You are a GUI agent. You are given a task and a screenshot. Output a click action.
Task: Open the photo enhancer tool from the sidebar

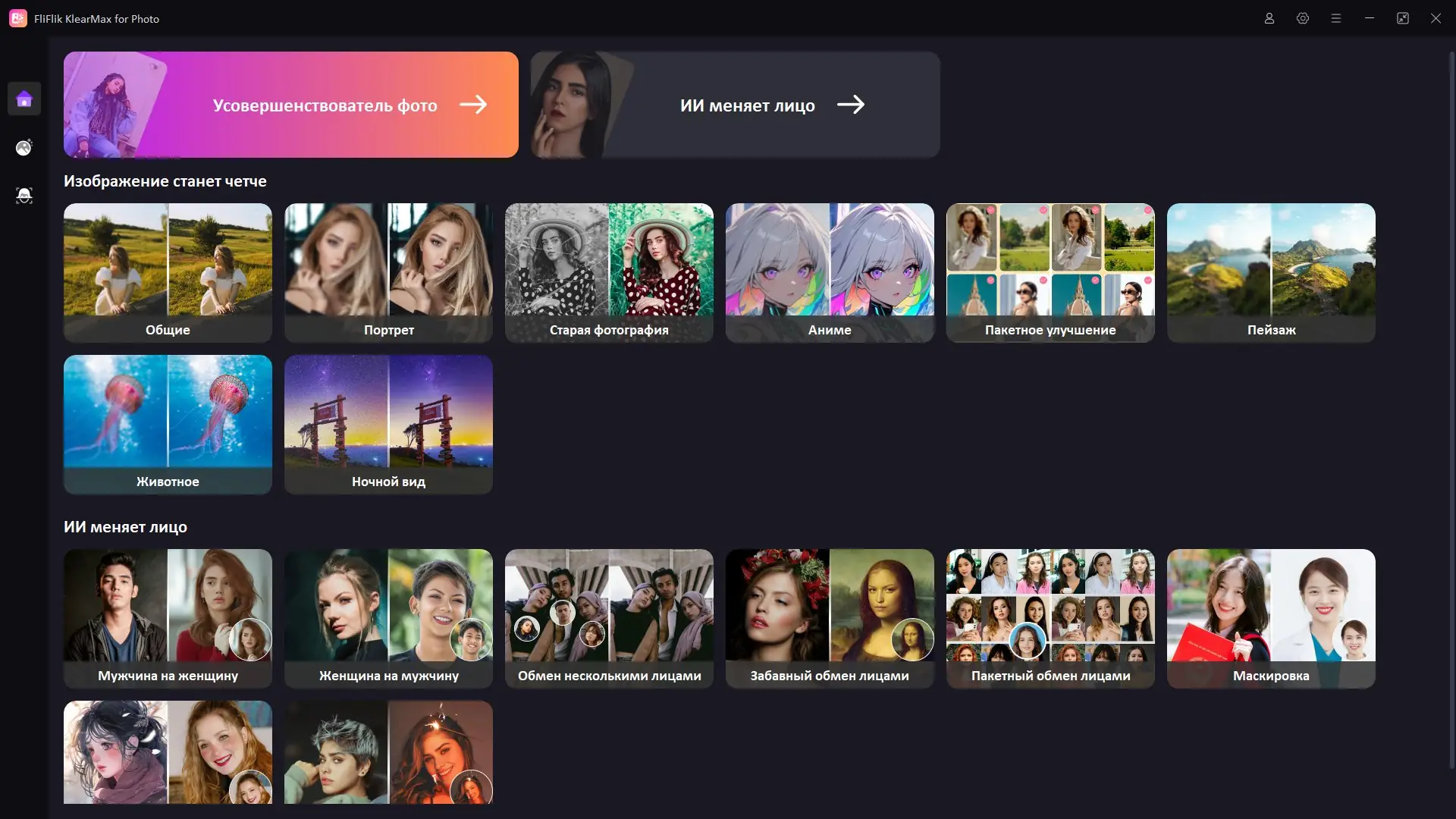point(24,147)
